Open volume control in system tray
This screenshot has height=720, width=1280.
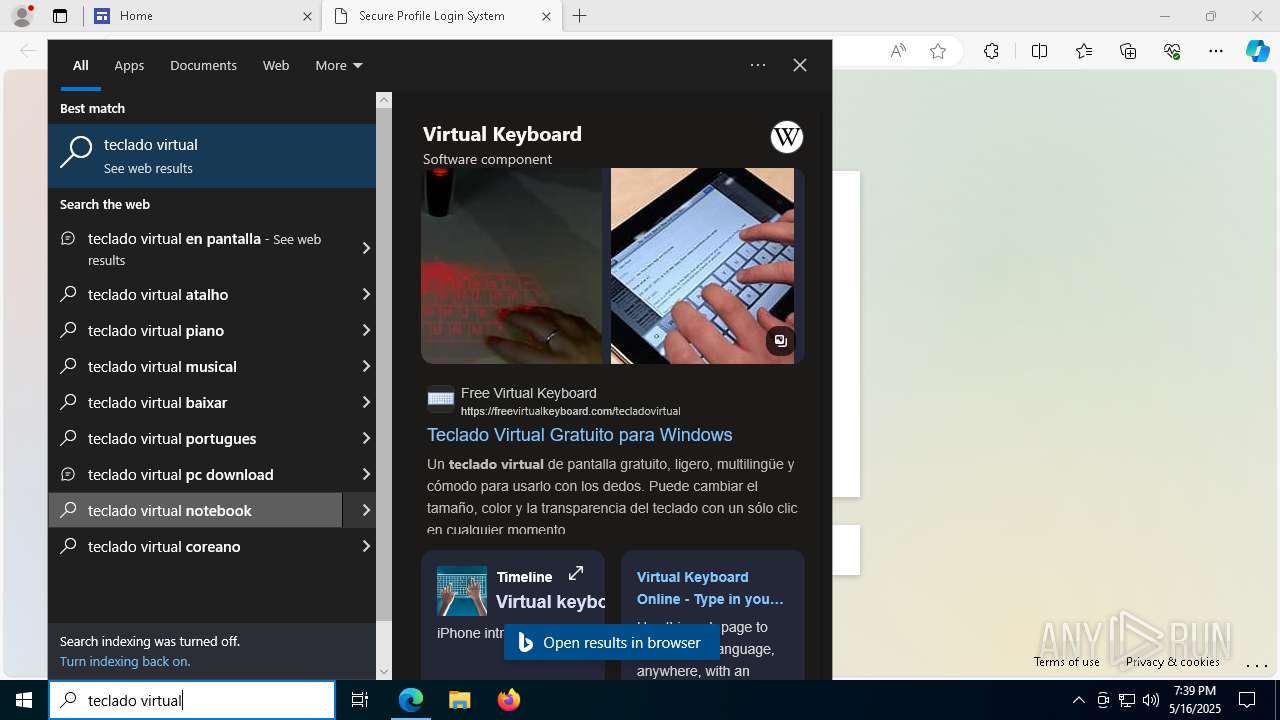click(x=1150, y=700)
